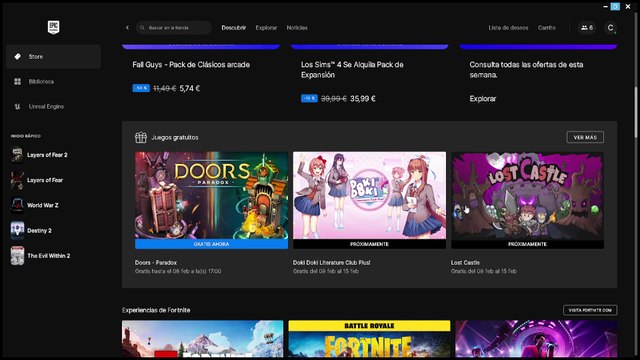Click PRÓXIMAMENTE under Lost Castle
Viewport: 640px width, 360px height.
coord(527,244)
